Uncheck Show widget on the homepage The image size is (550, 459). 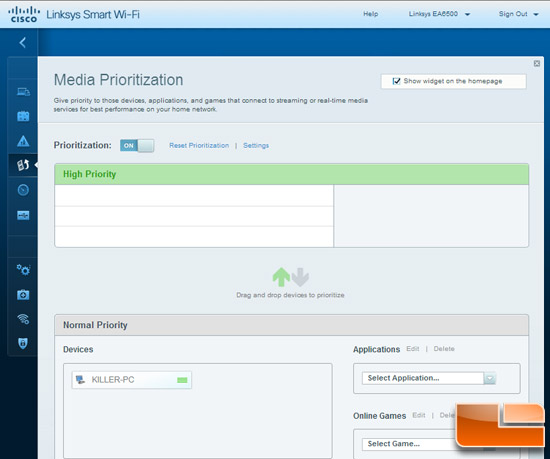click(396, 81)
